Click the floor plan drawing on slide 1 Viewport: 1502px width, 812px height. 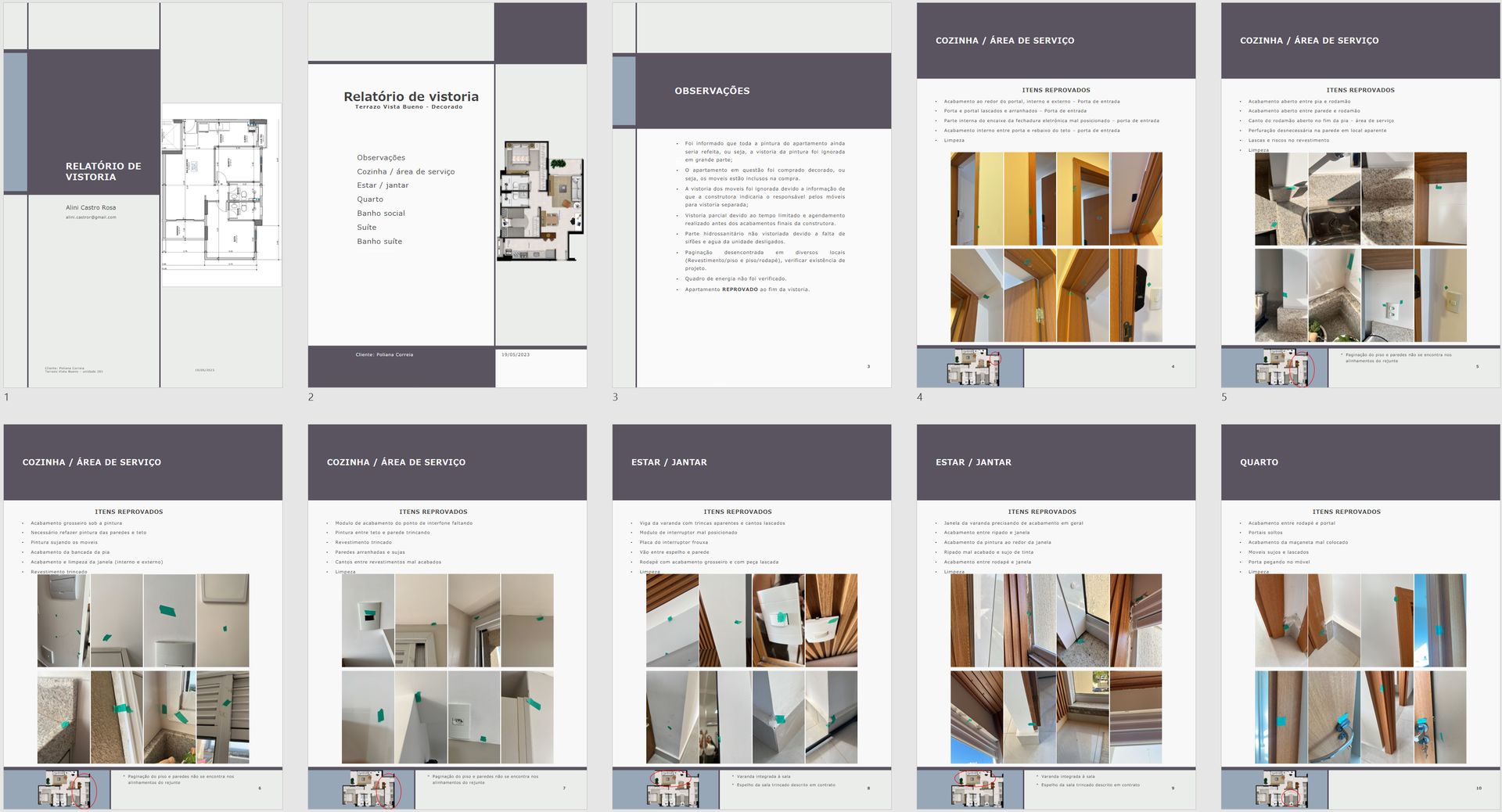point(221,195)
